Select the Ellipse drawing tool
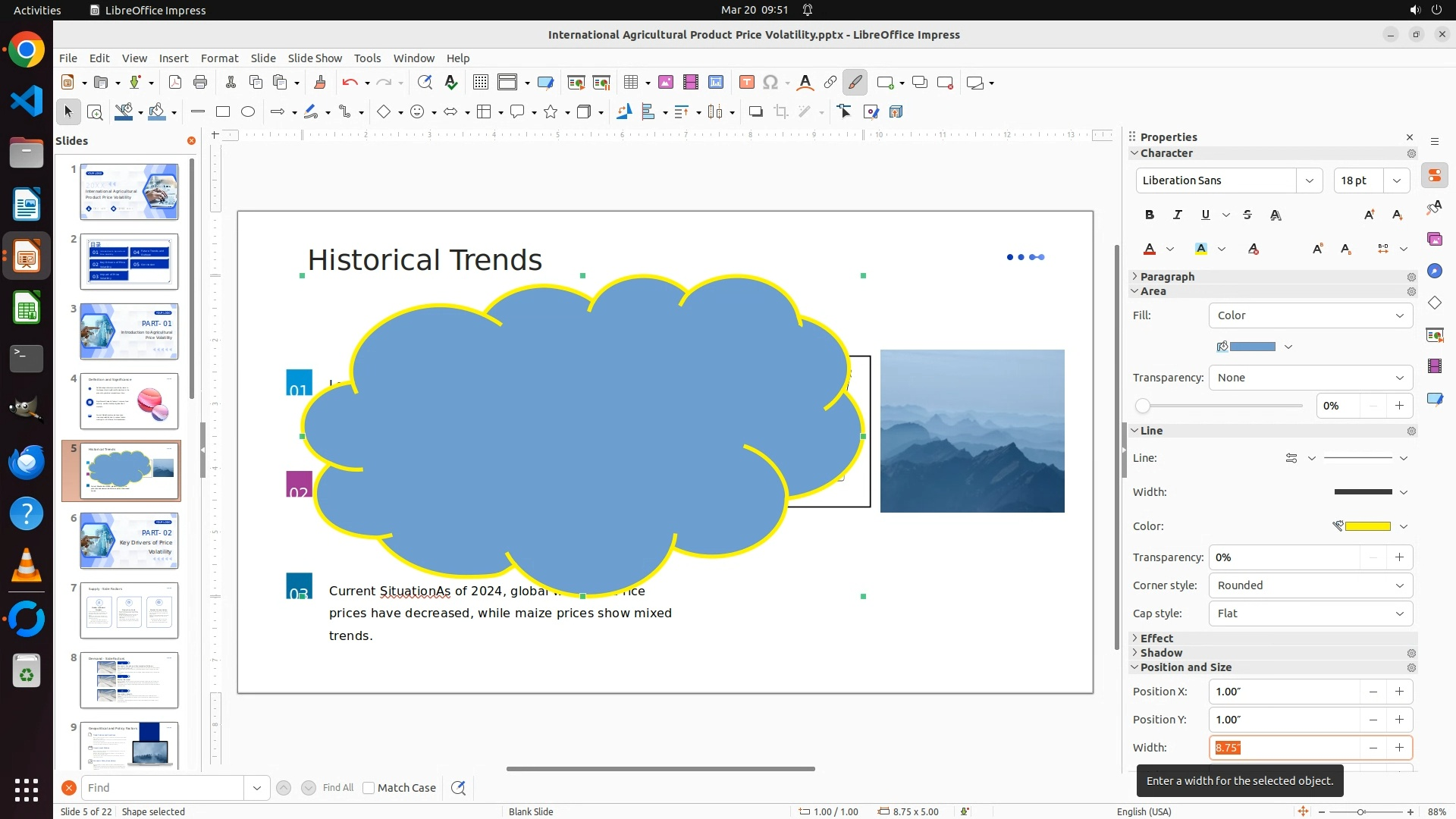Screen dimensions: 1456x819 (248, 112)
